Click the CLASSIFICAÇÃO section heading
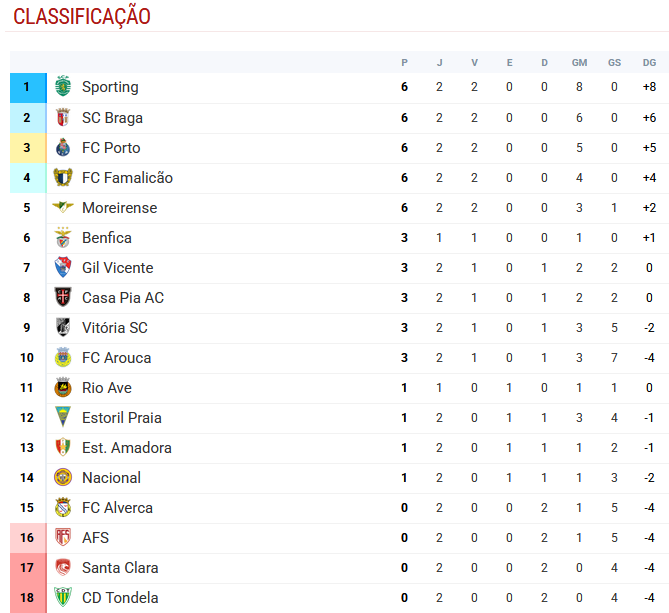Image resolution: width=669 pixels, height=613 pixels. coord(82,17)
